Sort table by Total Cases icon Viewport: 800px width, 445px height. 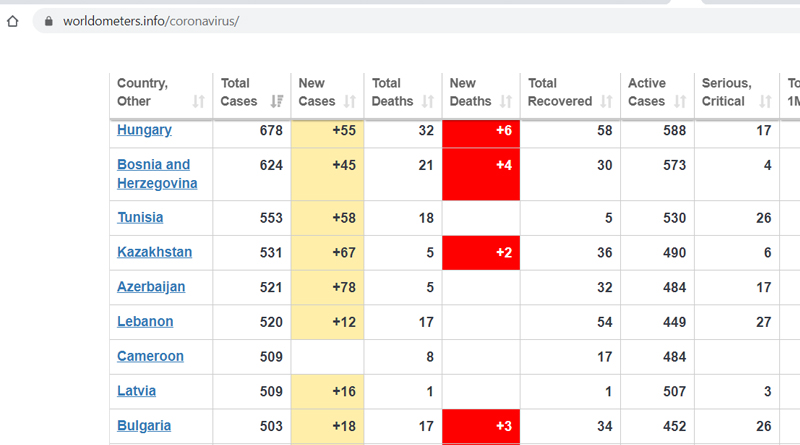(x=277, y=101)
